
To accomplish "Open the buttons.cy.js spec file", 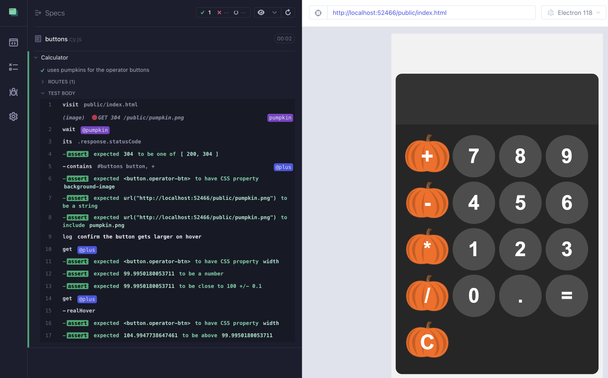I will [63, 39].
